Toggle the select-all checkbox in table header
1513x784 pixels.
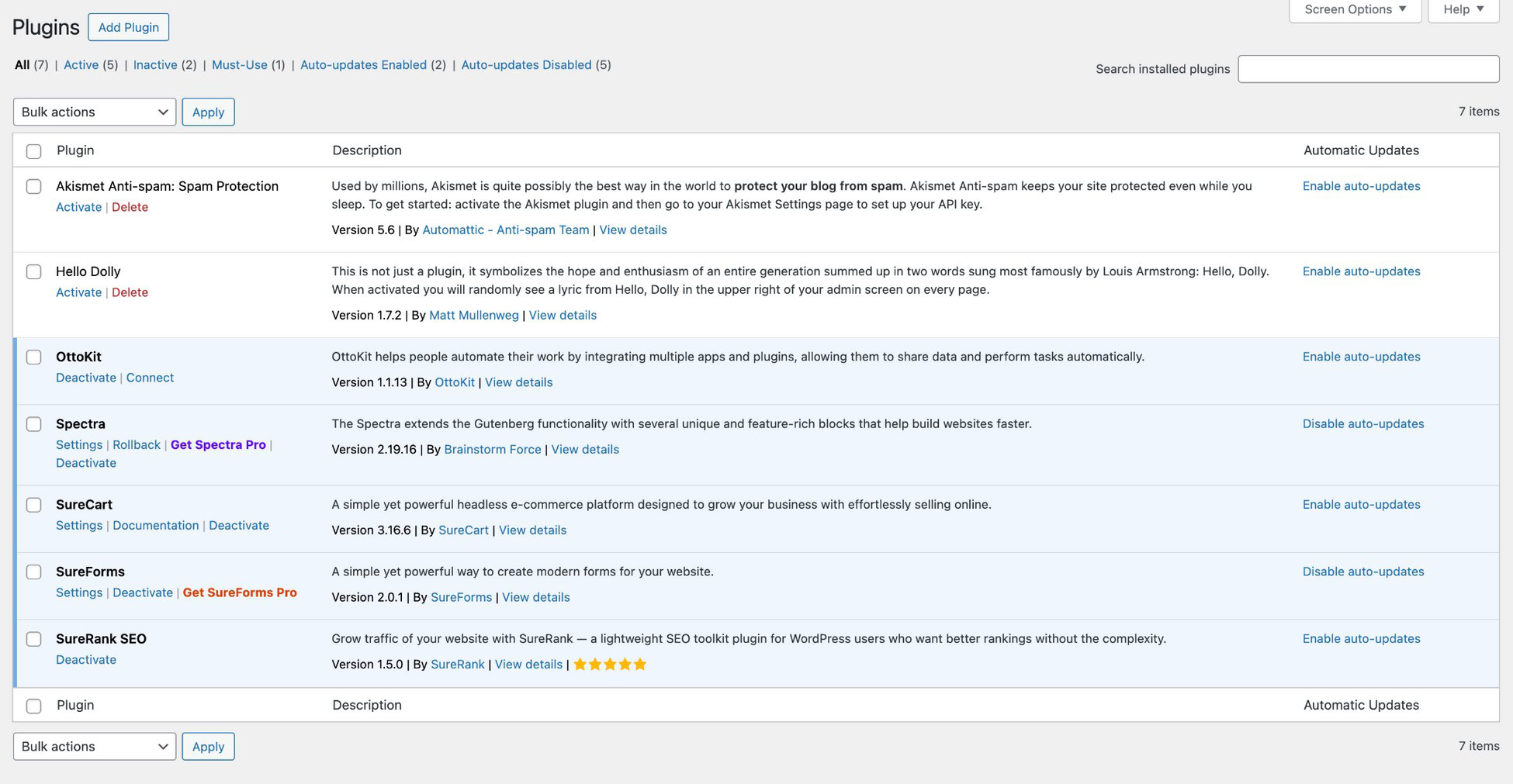pos(34,151)
